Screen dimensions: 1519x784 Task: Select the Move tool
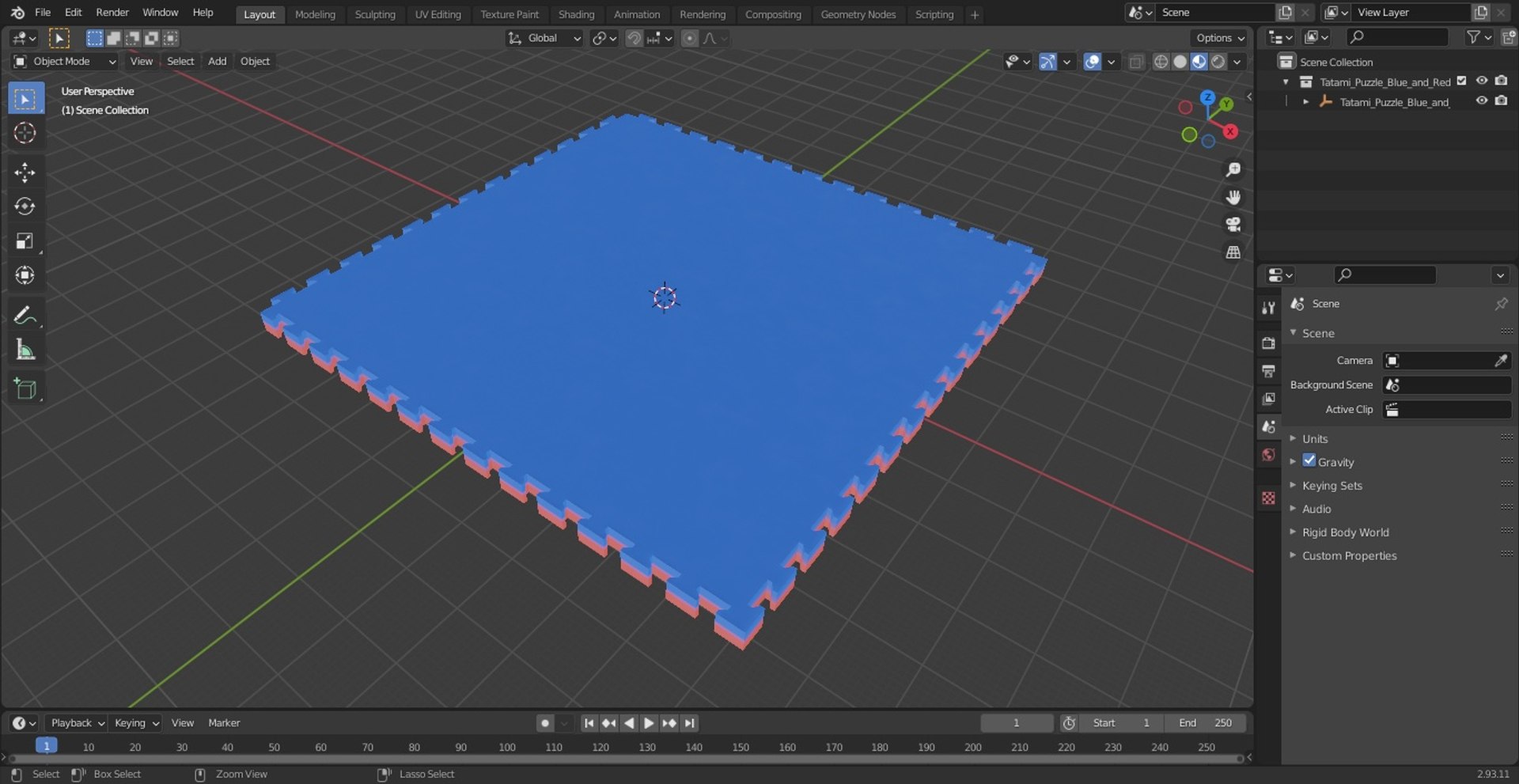pos(25,172)
